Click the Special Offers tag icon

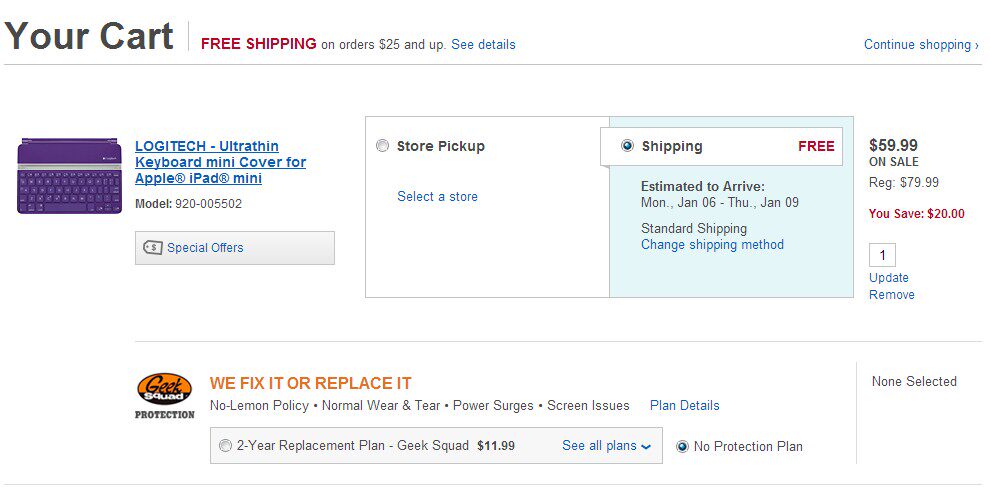(153, 248)
